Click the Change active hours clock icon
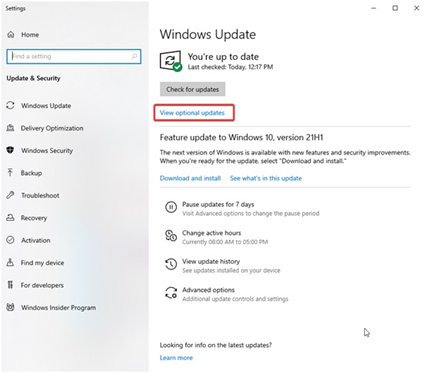Screen dimensions: 427x373 coord(171,236)
